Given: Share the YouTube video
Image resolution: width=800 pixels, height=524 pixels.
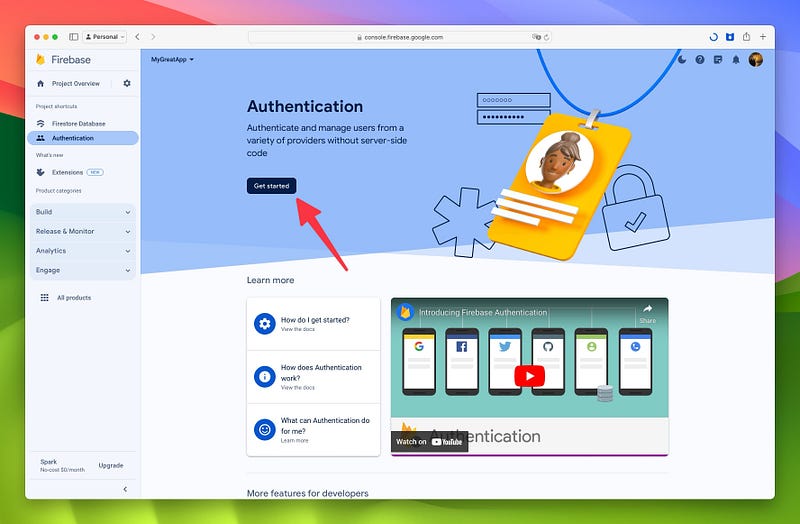Looking at the screenshot, I should 647,314.
